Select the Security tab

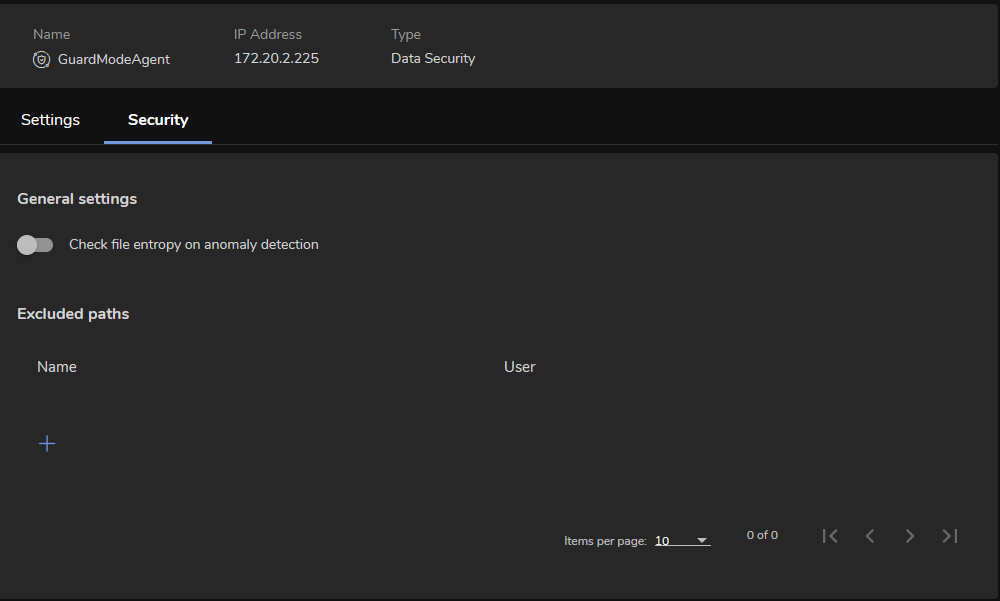pyautogui.click(x=158, y=120)
